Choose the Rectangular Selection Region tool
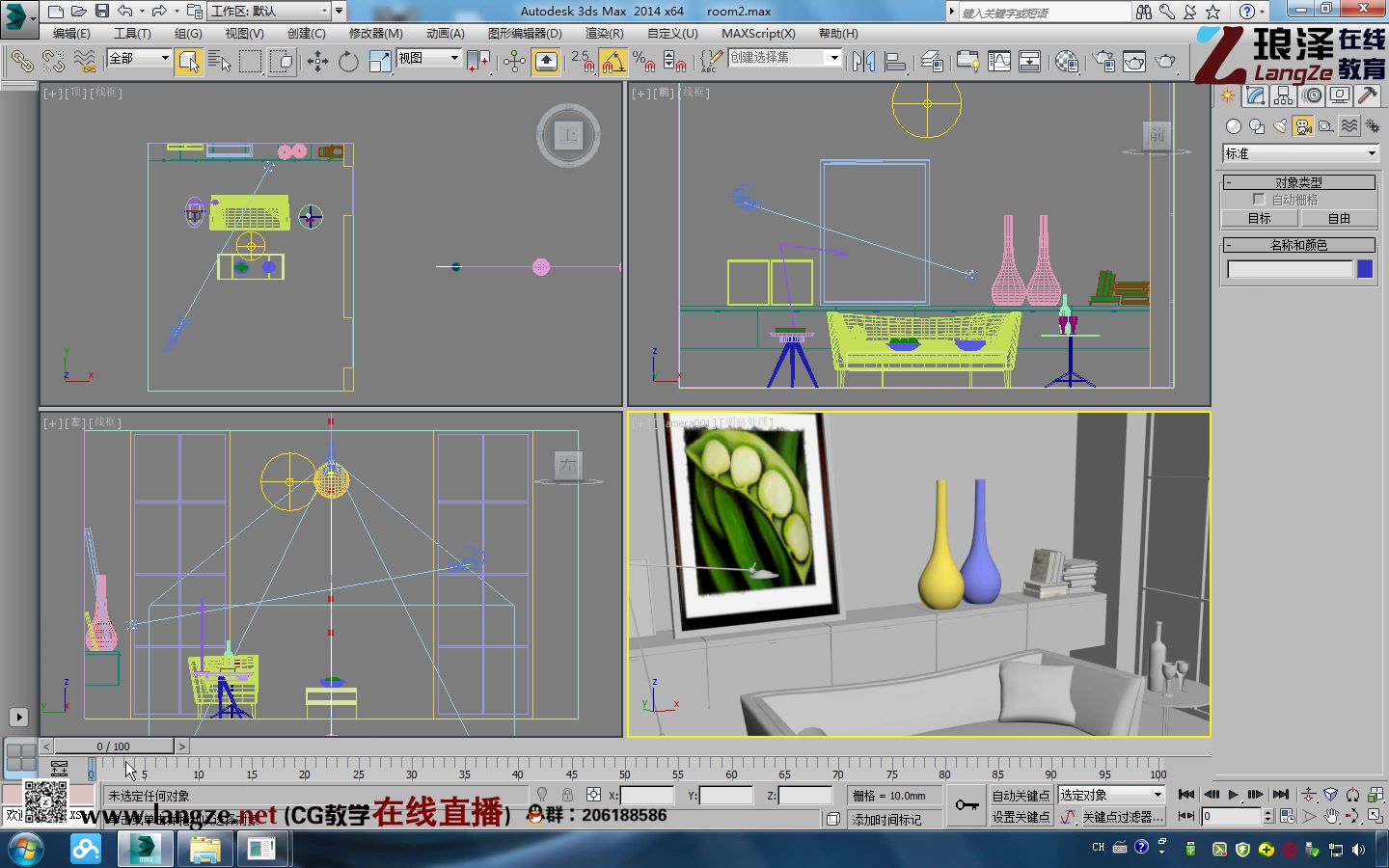 [x=251, y=62]
